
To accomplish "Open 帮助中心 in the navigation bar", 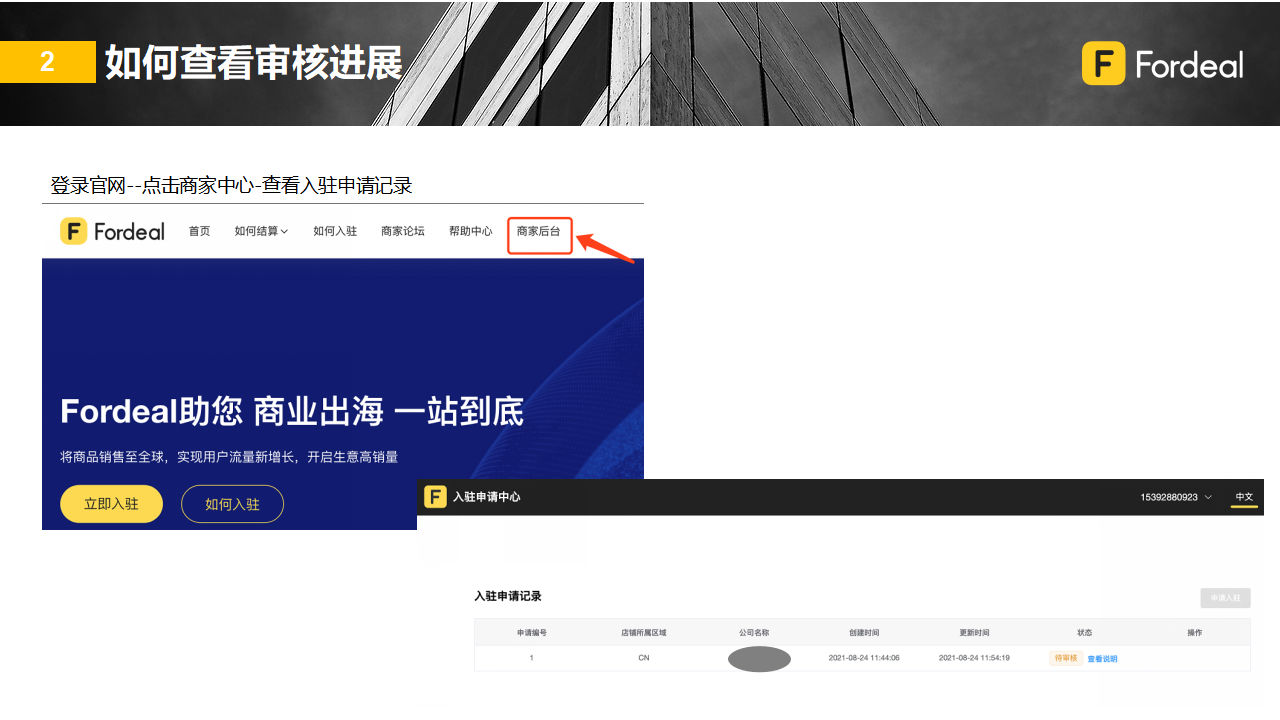I will [471, 231].
